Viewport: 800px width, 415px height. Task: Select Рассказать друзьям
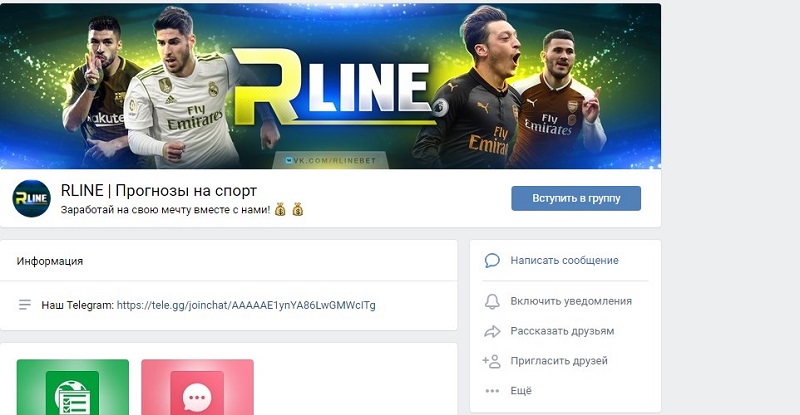tap(562, 331)
